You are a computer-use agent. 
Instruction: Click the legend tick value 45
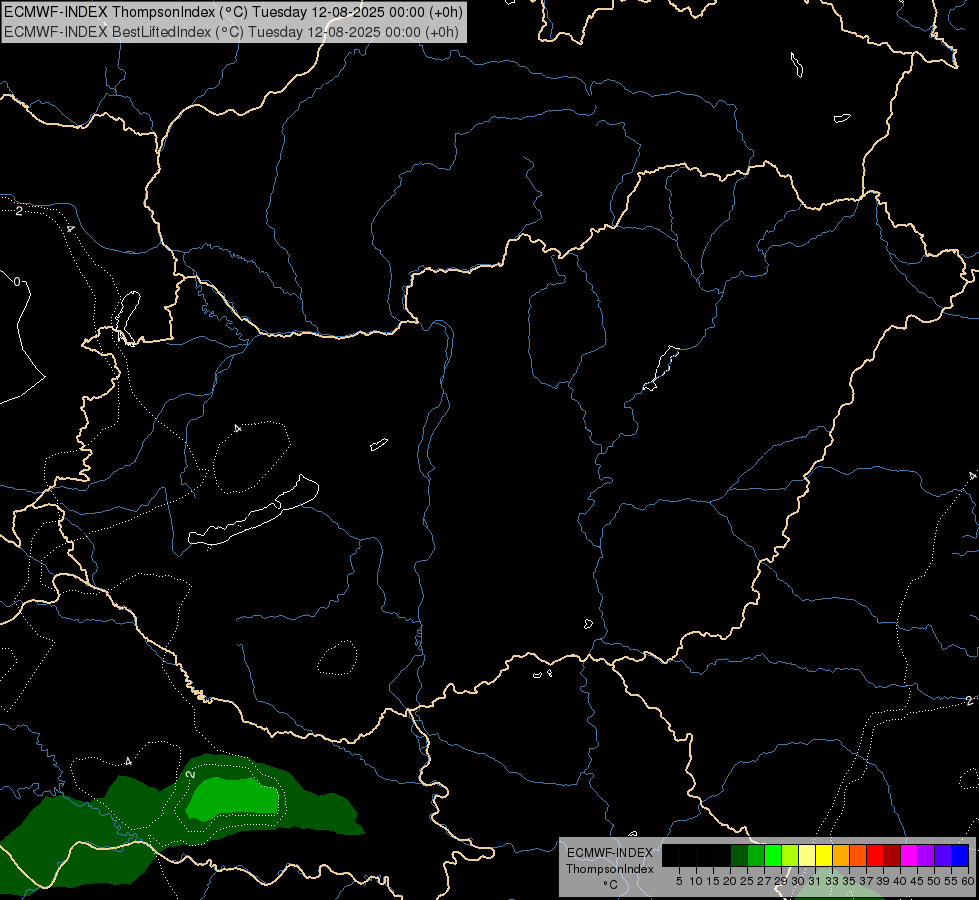click(917, 881)
